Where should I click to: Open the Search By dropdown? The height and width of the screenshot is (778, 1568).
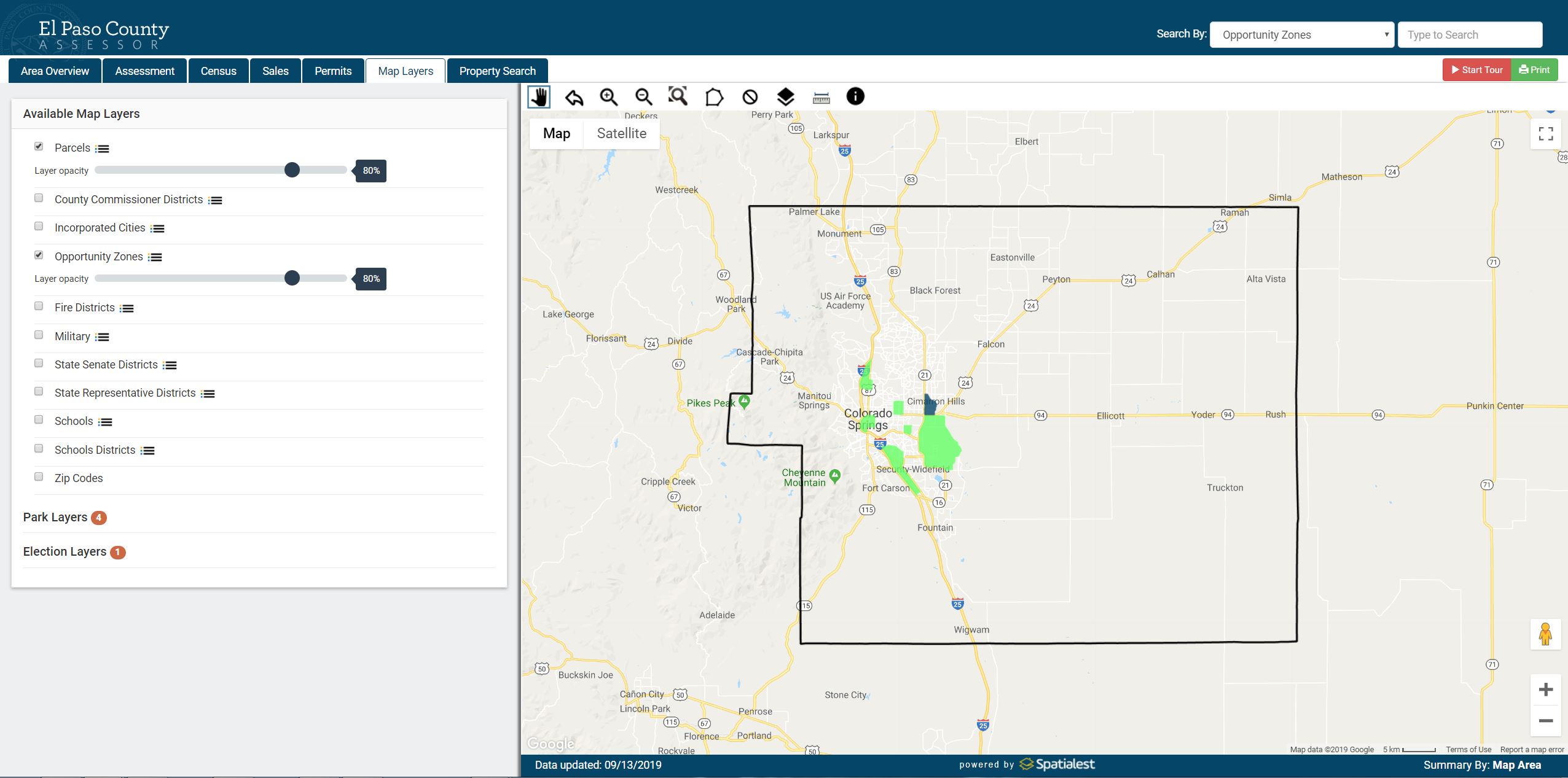click(1302, 35)
